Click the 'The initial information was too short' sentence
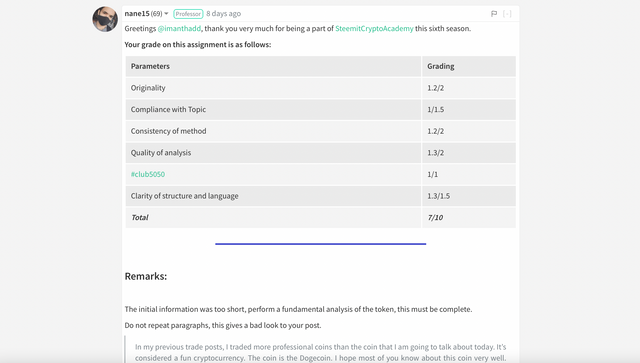640x363 pixels. 298,310
